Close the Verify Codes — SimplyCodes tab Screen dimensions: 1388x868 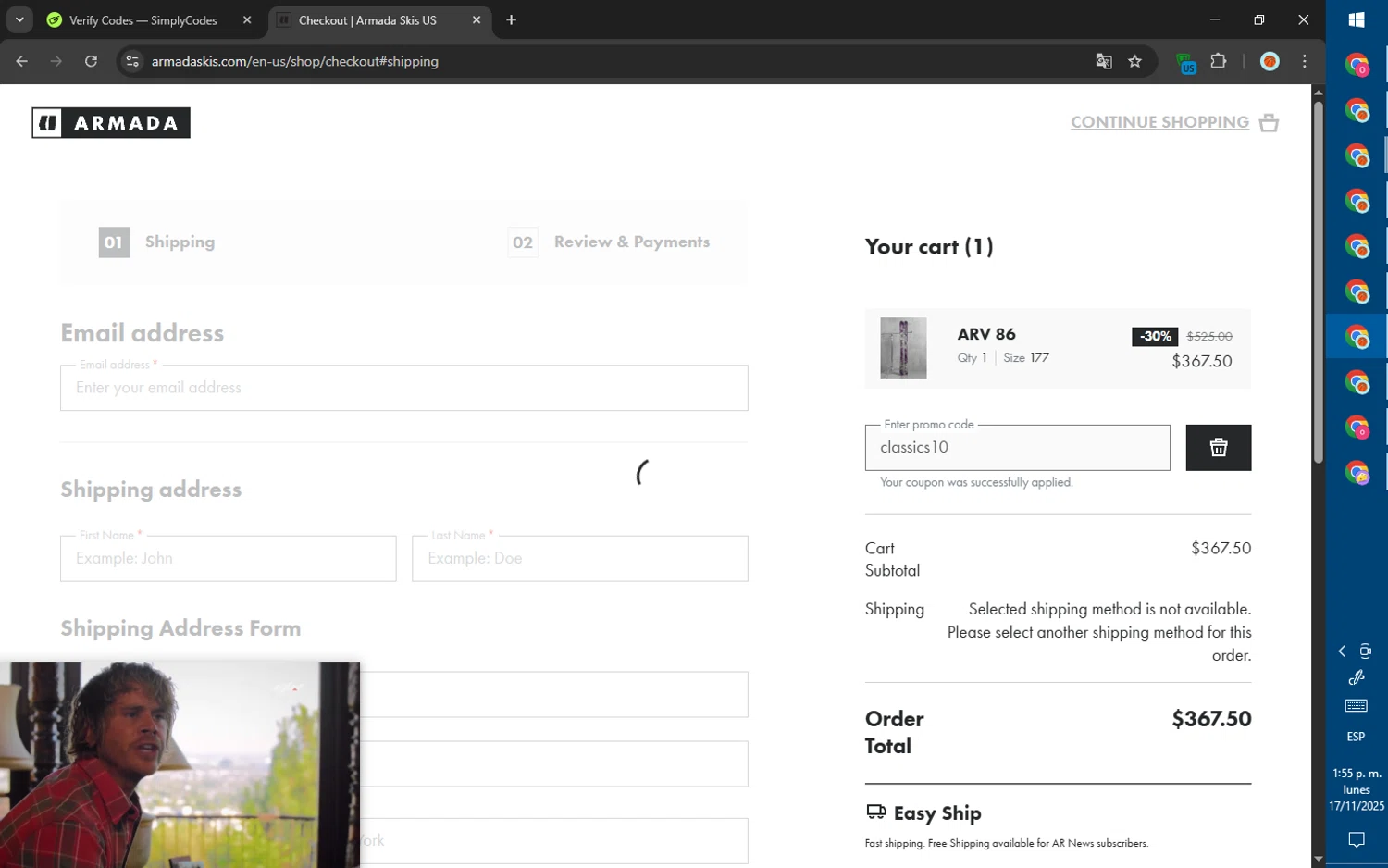click(x=247, y=20)
